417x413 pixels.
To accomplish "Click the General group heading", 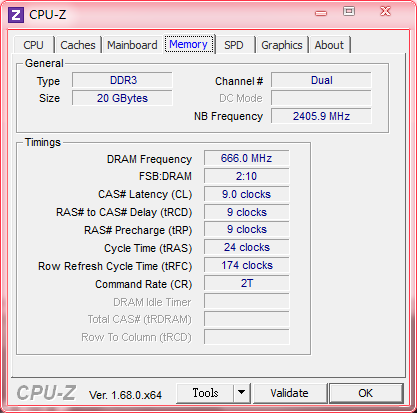I will coord(44,63).
